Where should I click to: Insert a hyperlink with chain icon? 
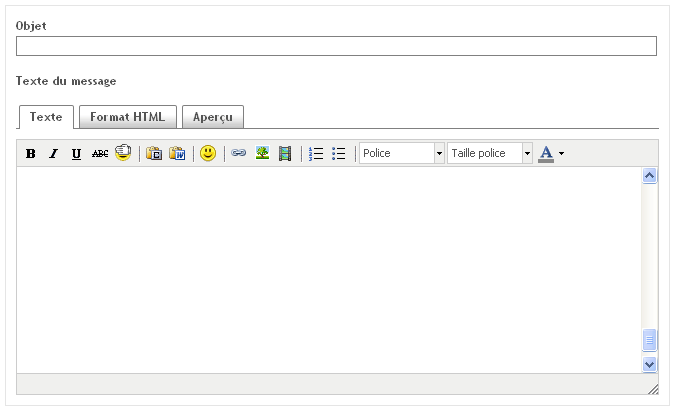coord(238,154)
